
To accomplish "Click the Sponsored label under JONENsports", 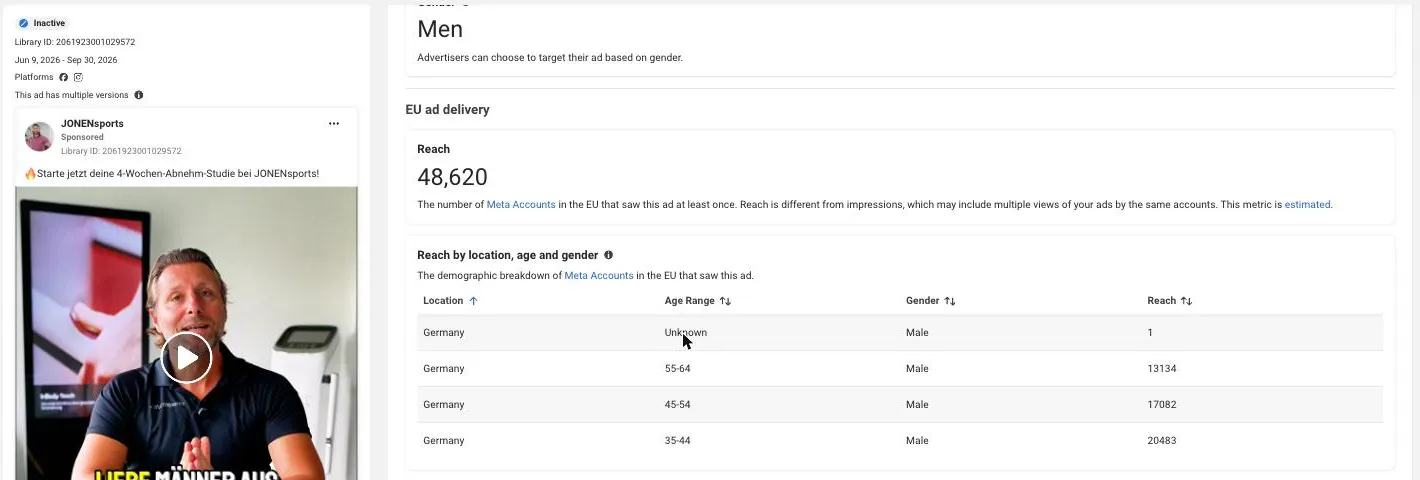I will [x=82, y=137].
